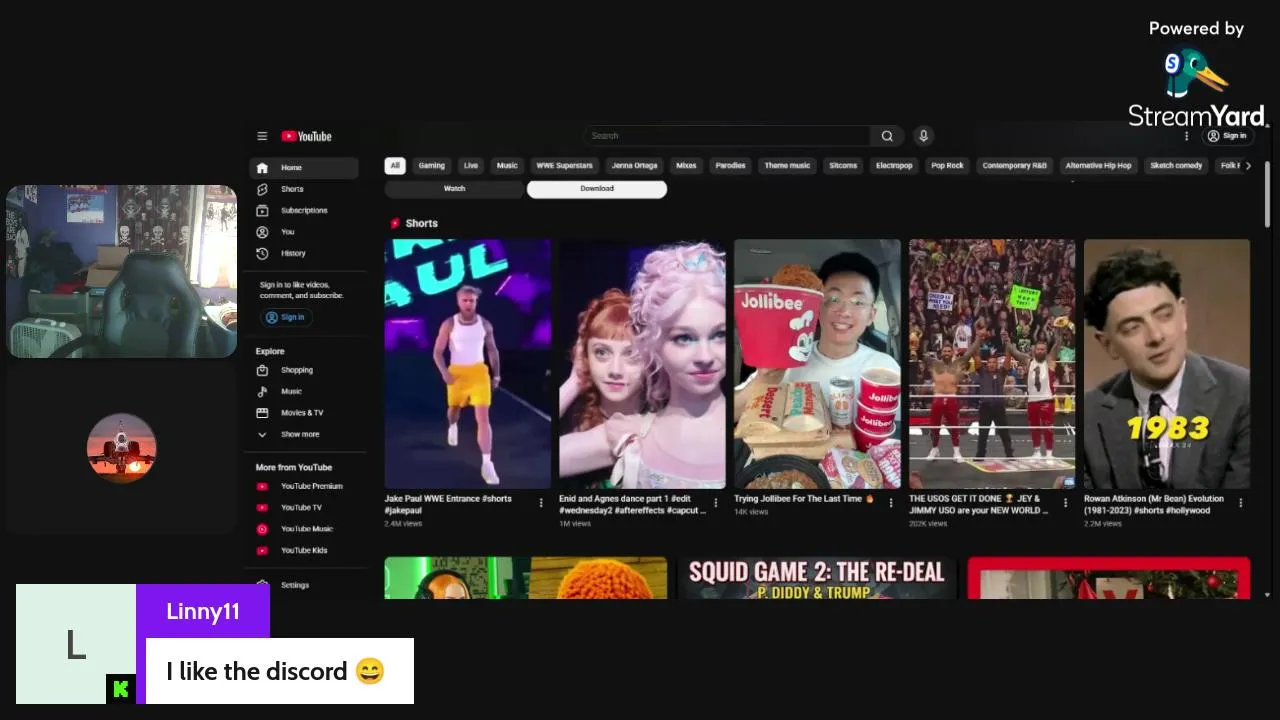Open options menu for Enid and Agnes short
The height and width of the screenshot is (720, 1280).
click(715, 503)
